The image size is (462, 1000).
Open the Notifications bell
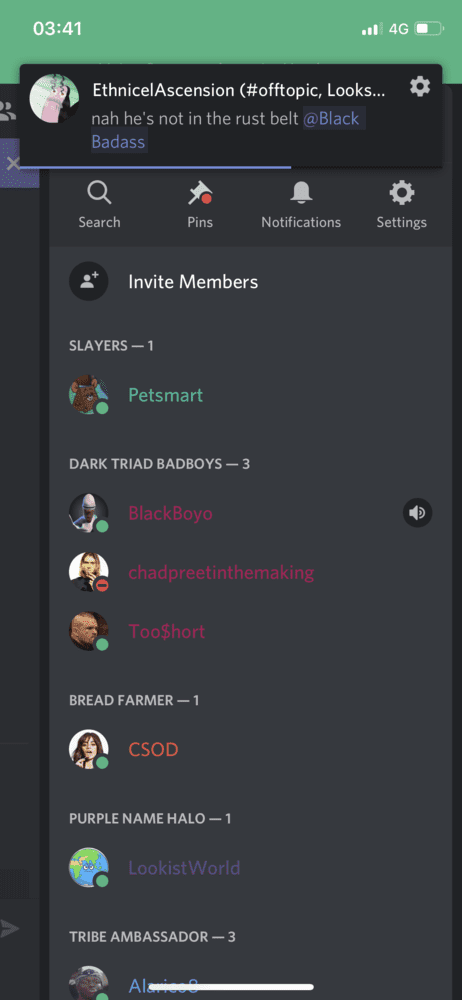301,193
